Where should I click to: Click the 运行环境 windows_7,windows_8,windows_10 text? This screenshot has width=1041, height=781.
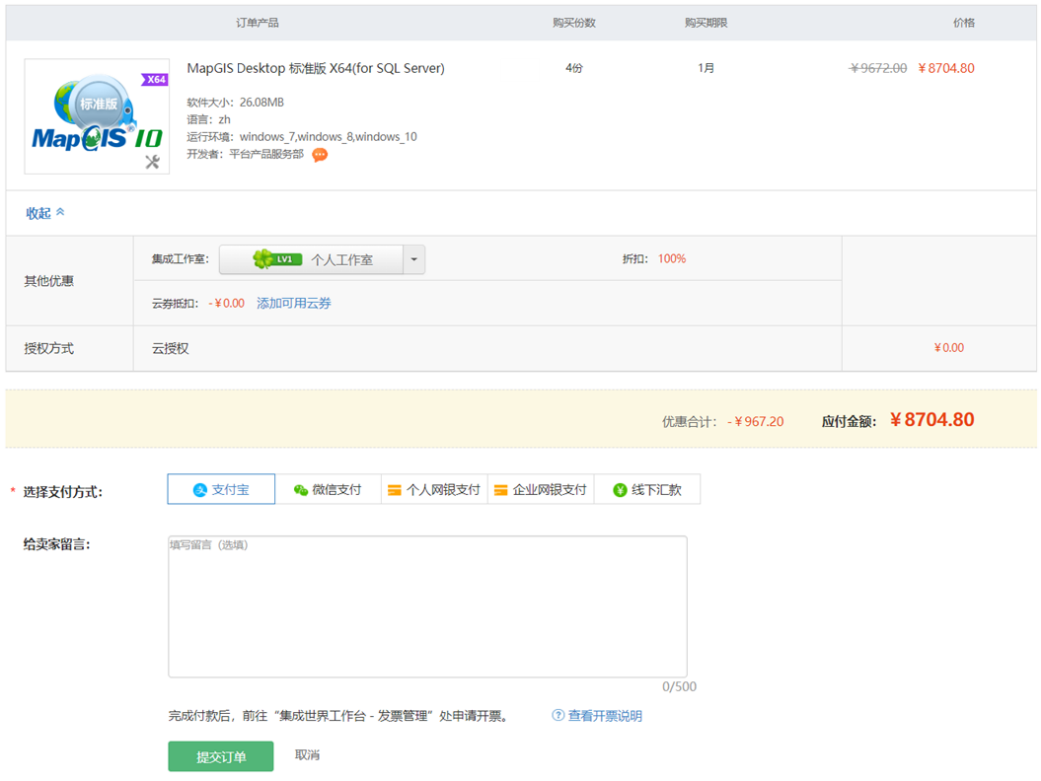click(x=302, y=137)
